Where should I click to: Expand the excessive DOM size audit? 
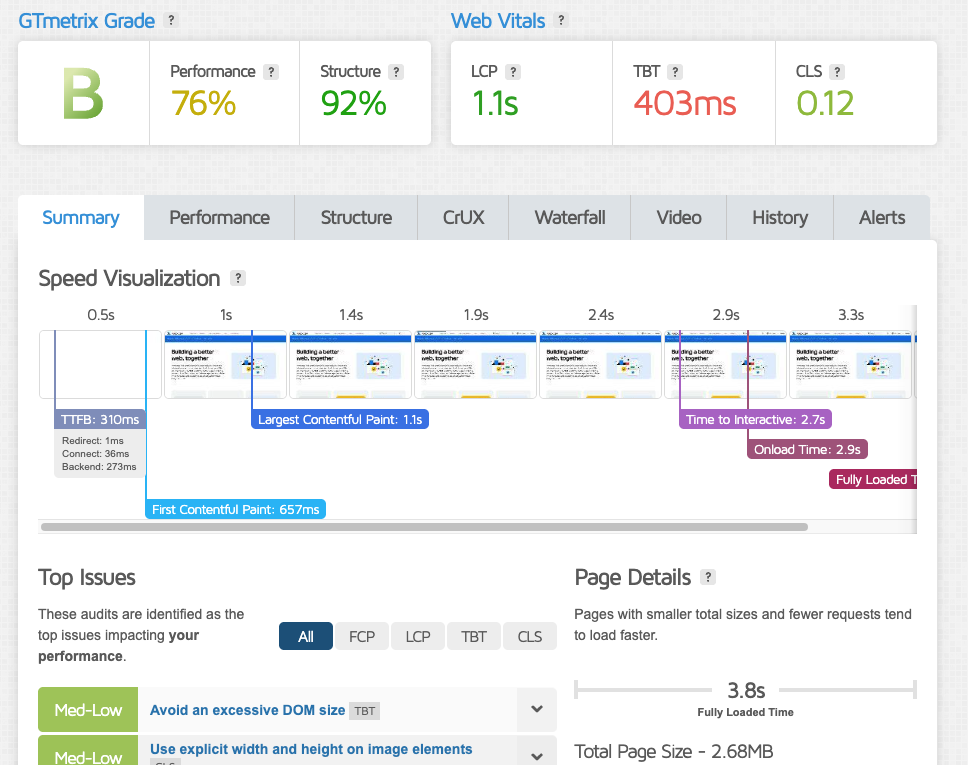coord(537,710)
